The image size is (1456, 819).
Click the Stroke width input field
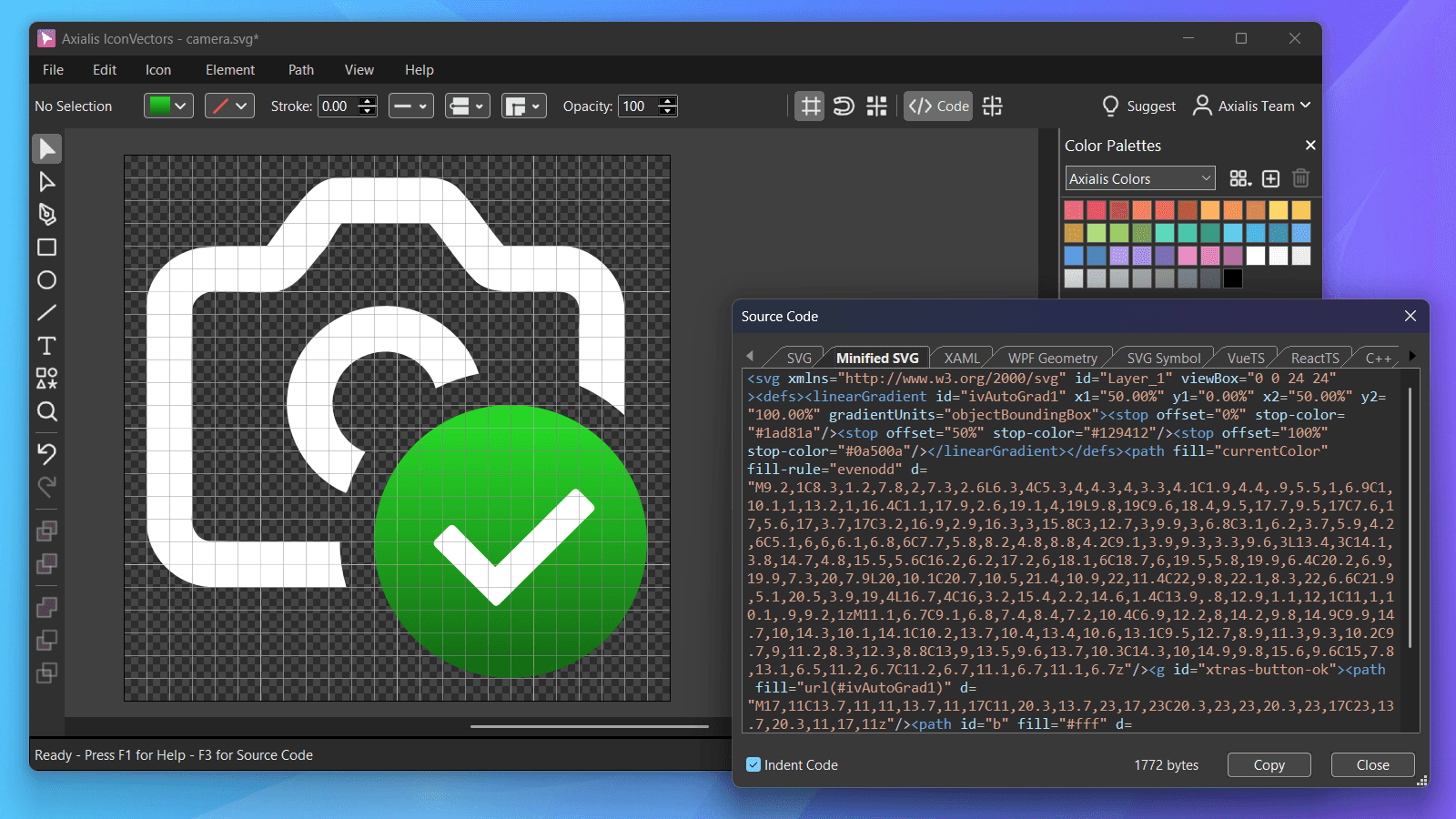point(338,106)
